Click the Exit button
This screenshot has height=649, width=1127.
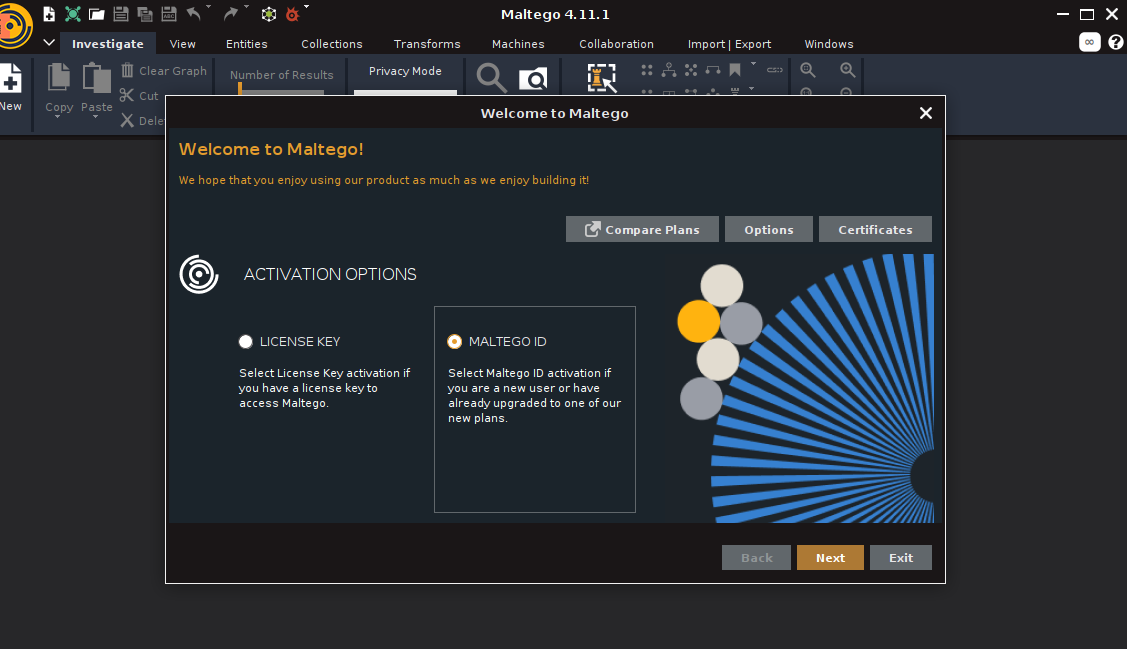901,558
